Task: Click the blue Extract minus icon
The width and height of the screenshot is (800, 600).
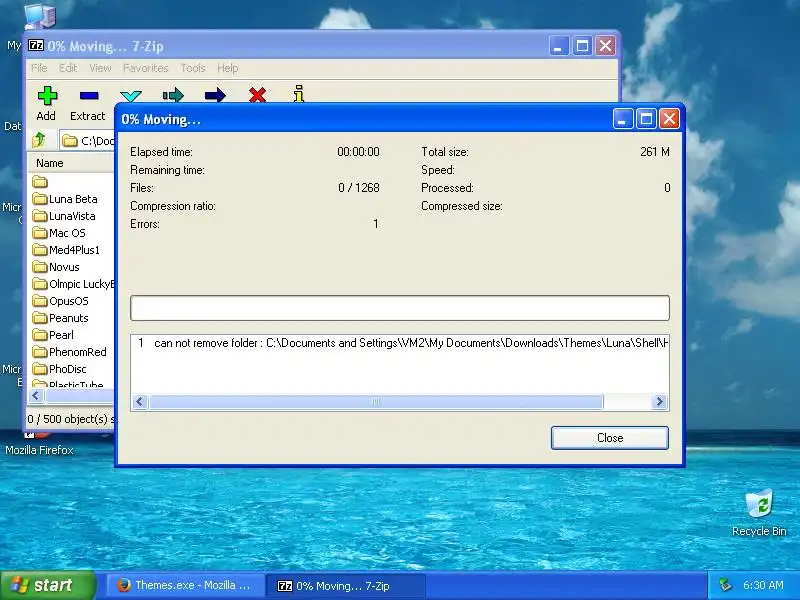Action: pos(89,95)
